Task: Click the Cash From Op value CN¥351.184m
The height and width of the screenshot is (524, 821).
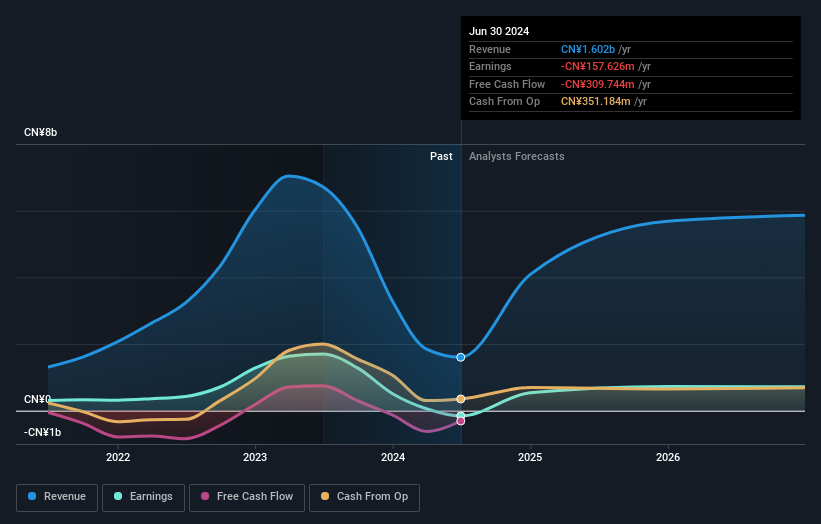Action: click(x=595, y=102)
